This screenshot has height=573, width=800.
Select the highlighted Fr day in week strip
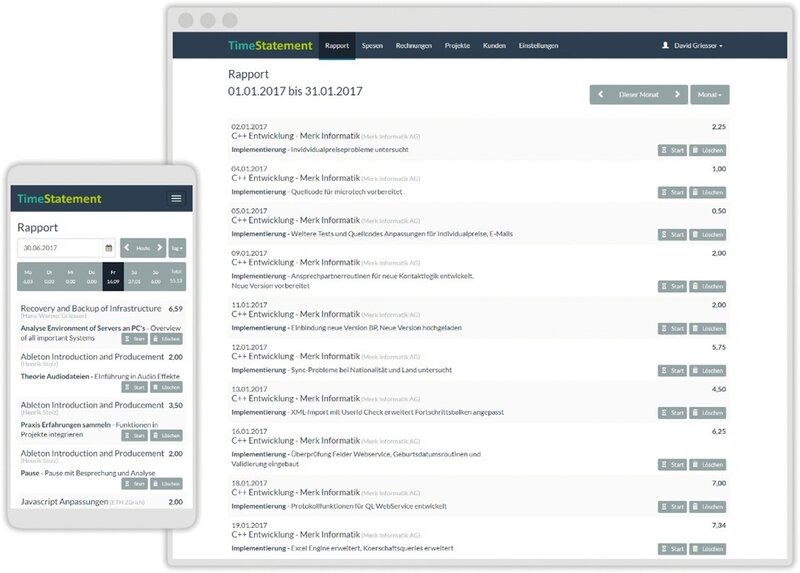pos(113,275)
